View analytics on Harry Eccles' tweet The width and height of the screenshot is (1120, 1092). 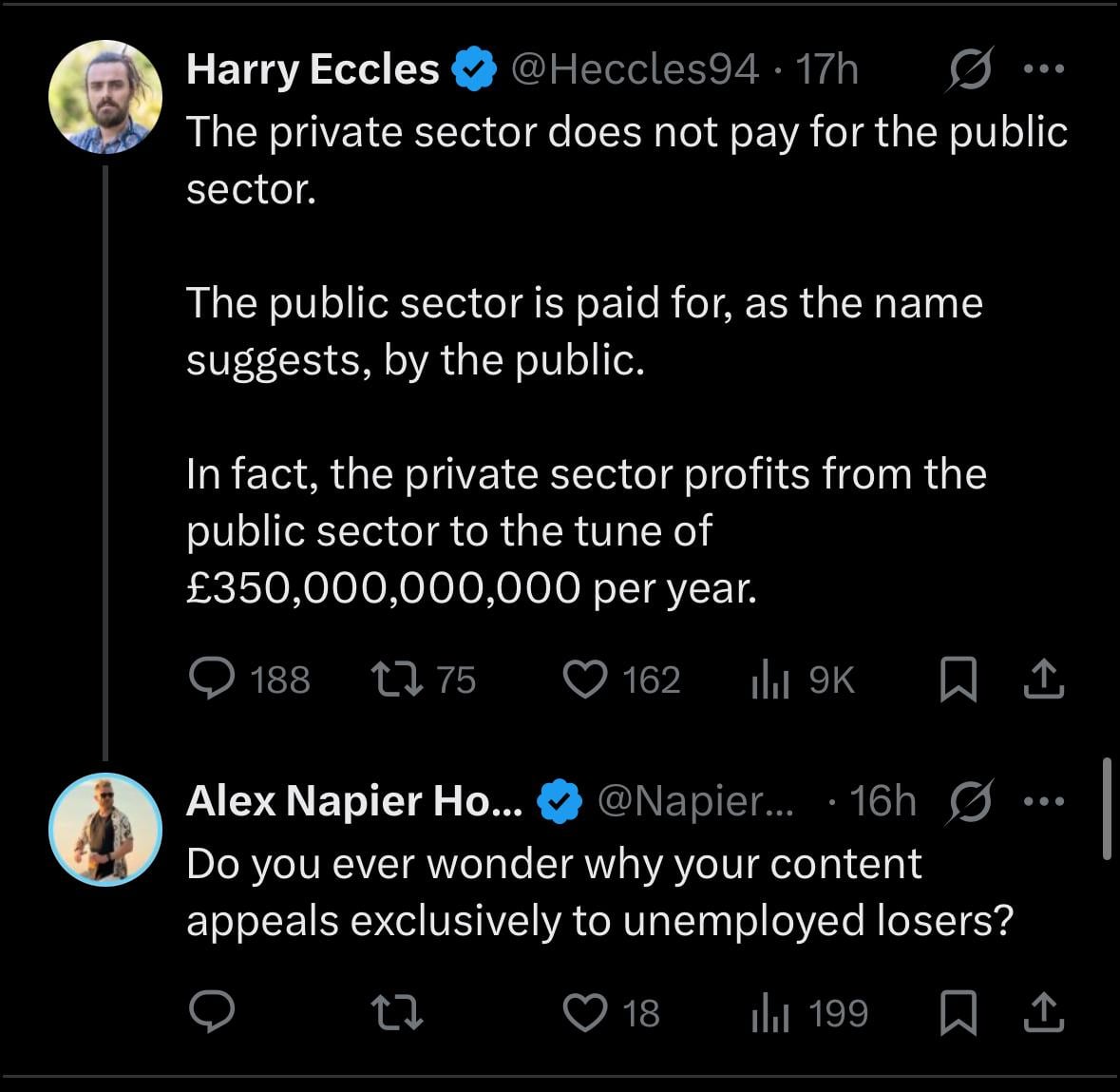pos(770,679)
